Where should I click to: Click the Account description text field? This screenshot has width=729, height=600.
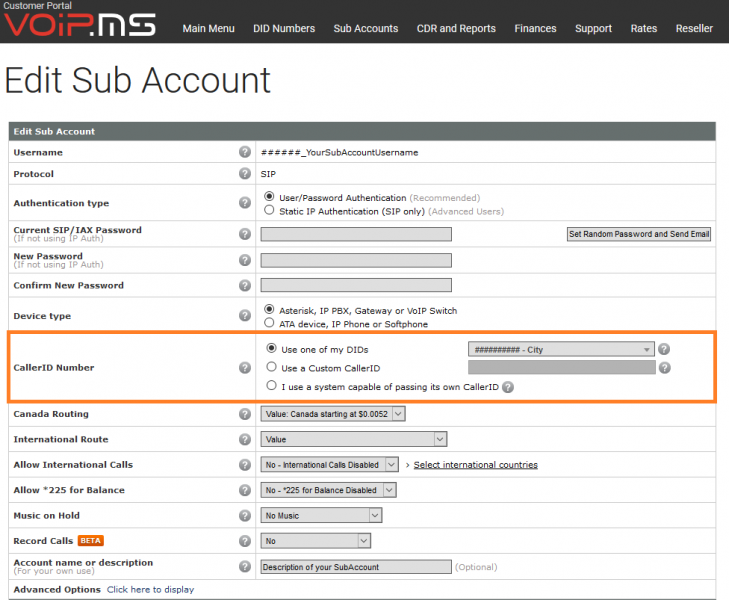click(x=356, y=567)
